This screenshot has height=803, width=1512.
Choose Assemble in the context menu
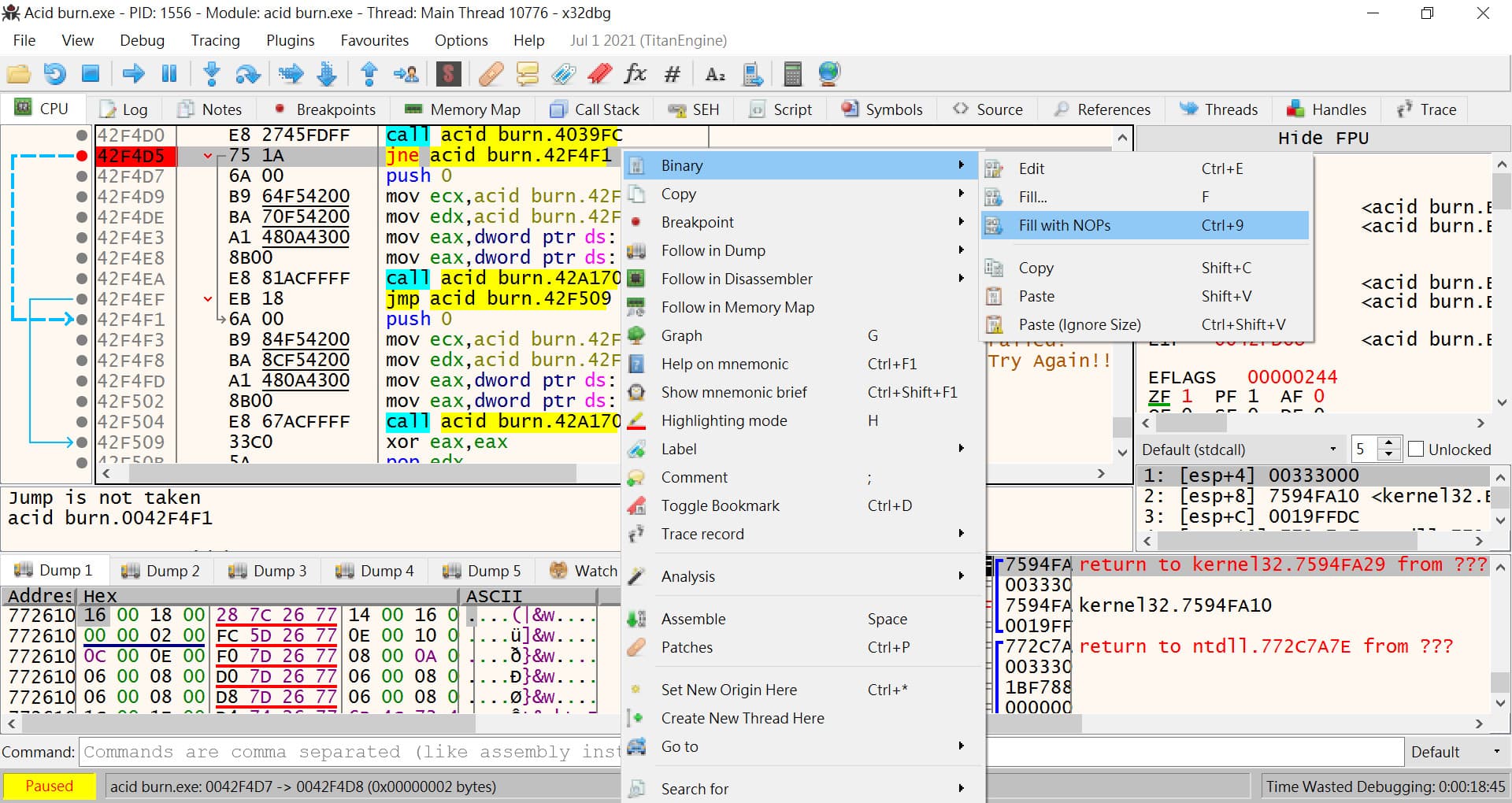tap(693, 619)
